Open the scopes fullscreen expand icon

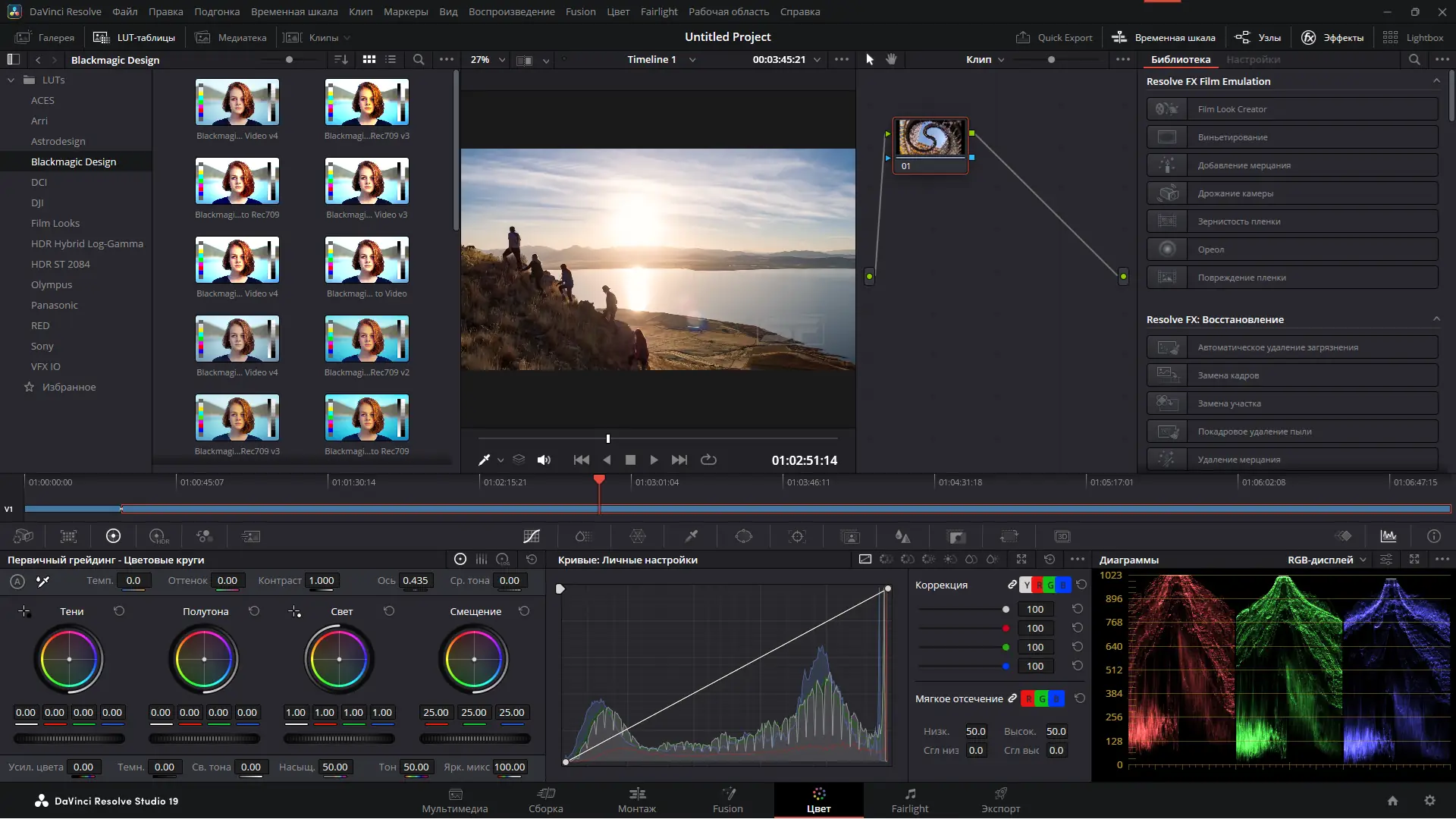click(1415, 560)
